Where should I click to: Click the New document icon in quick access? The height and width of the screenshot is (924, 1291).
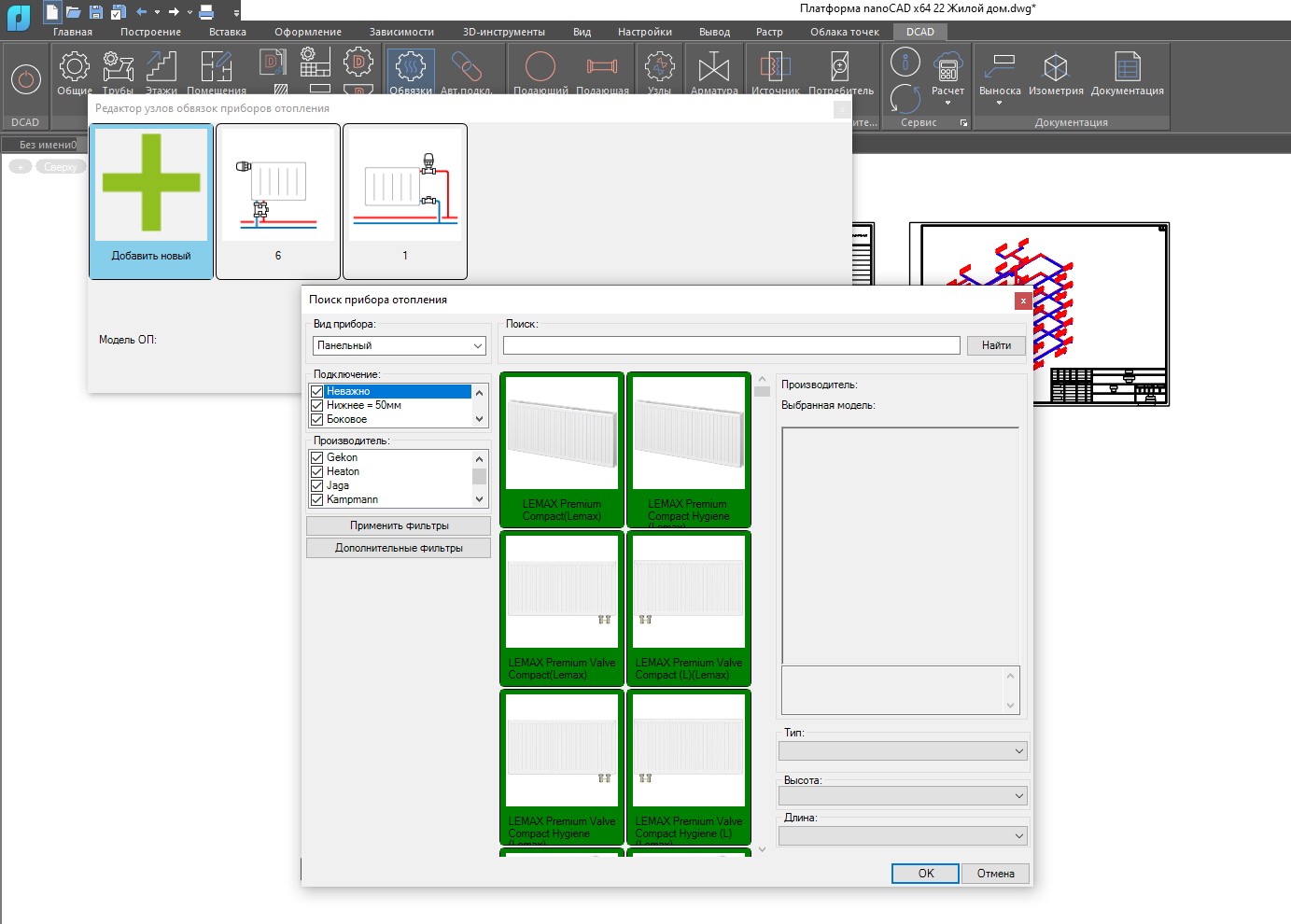[52, 12]
